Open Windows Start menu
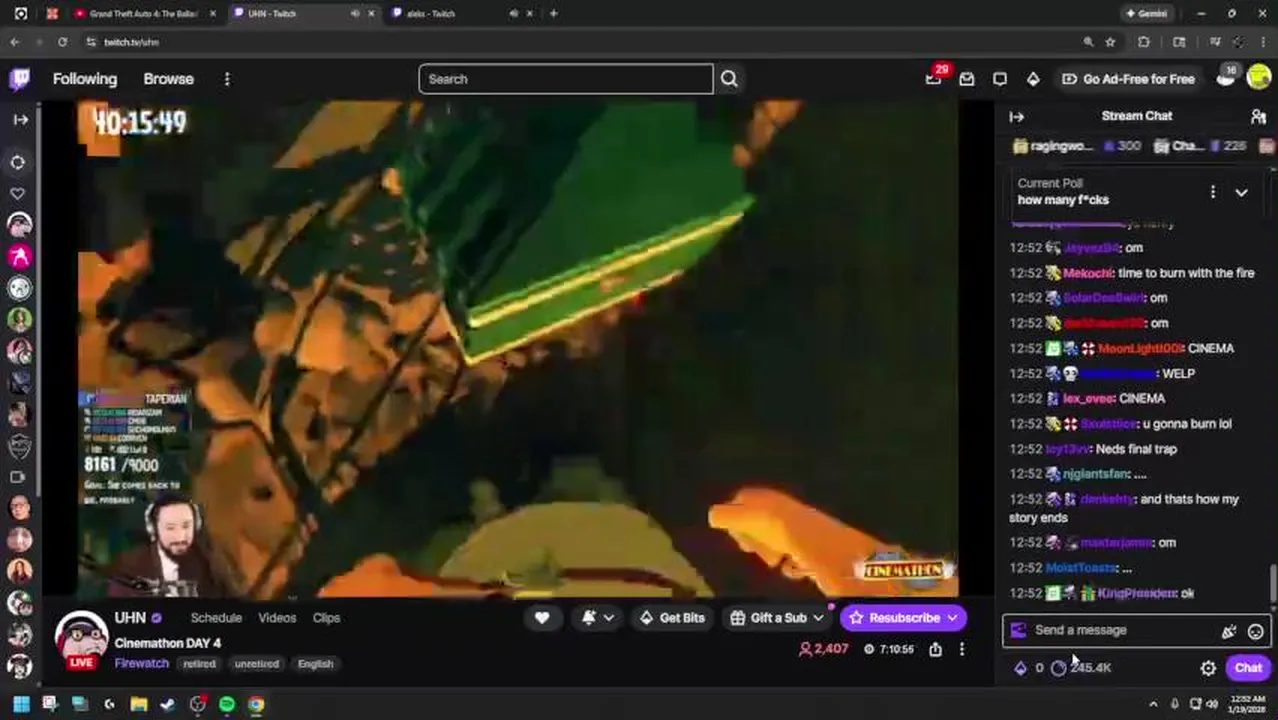The height and width of the screenshot is (720, 1278). coord(20,704)
